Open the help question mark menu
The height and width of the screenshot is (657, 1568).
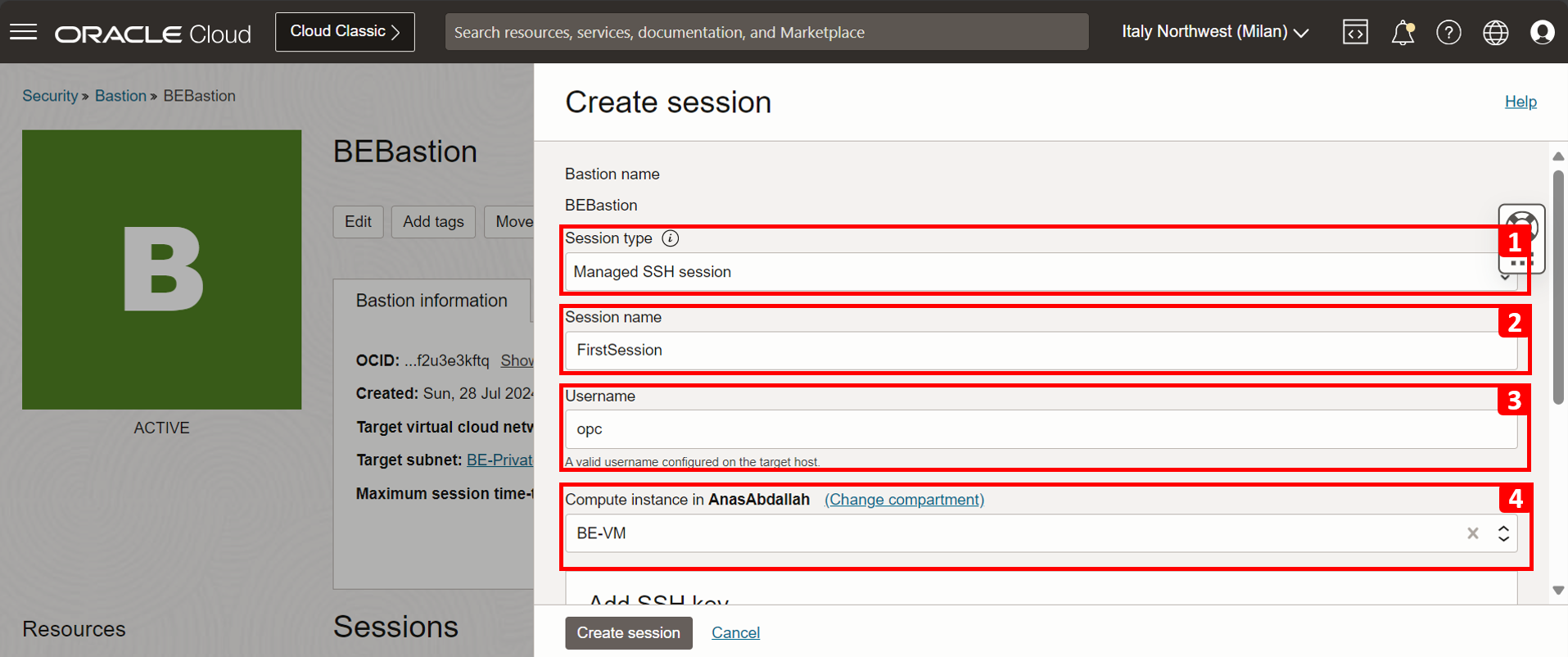click(1448, 32)
